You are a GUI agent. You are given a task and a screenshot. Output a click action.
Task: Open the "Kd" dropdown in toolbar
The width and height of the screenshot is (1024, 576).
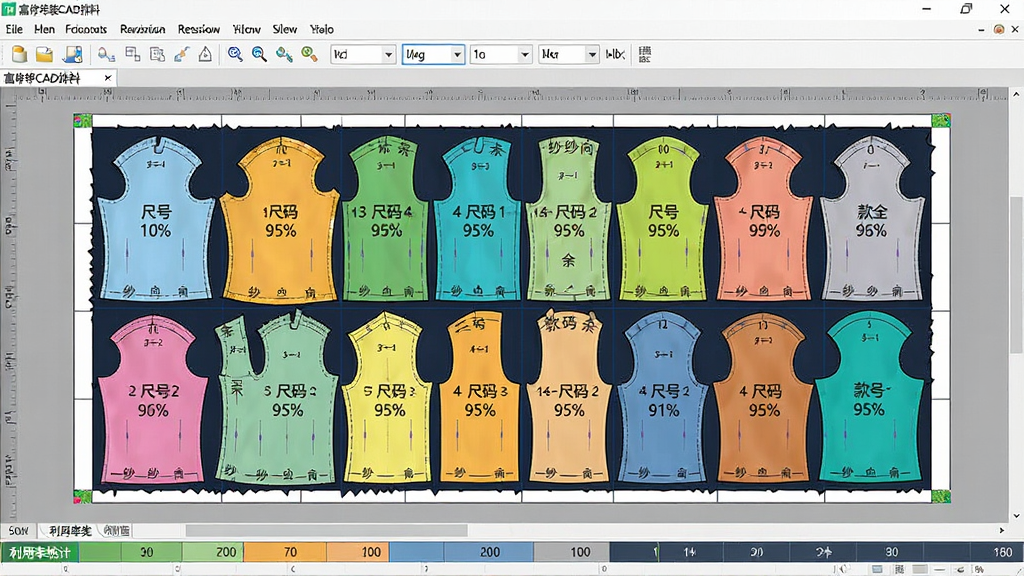tap(364, 54)
